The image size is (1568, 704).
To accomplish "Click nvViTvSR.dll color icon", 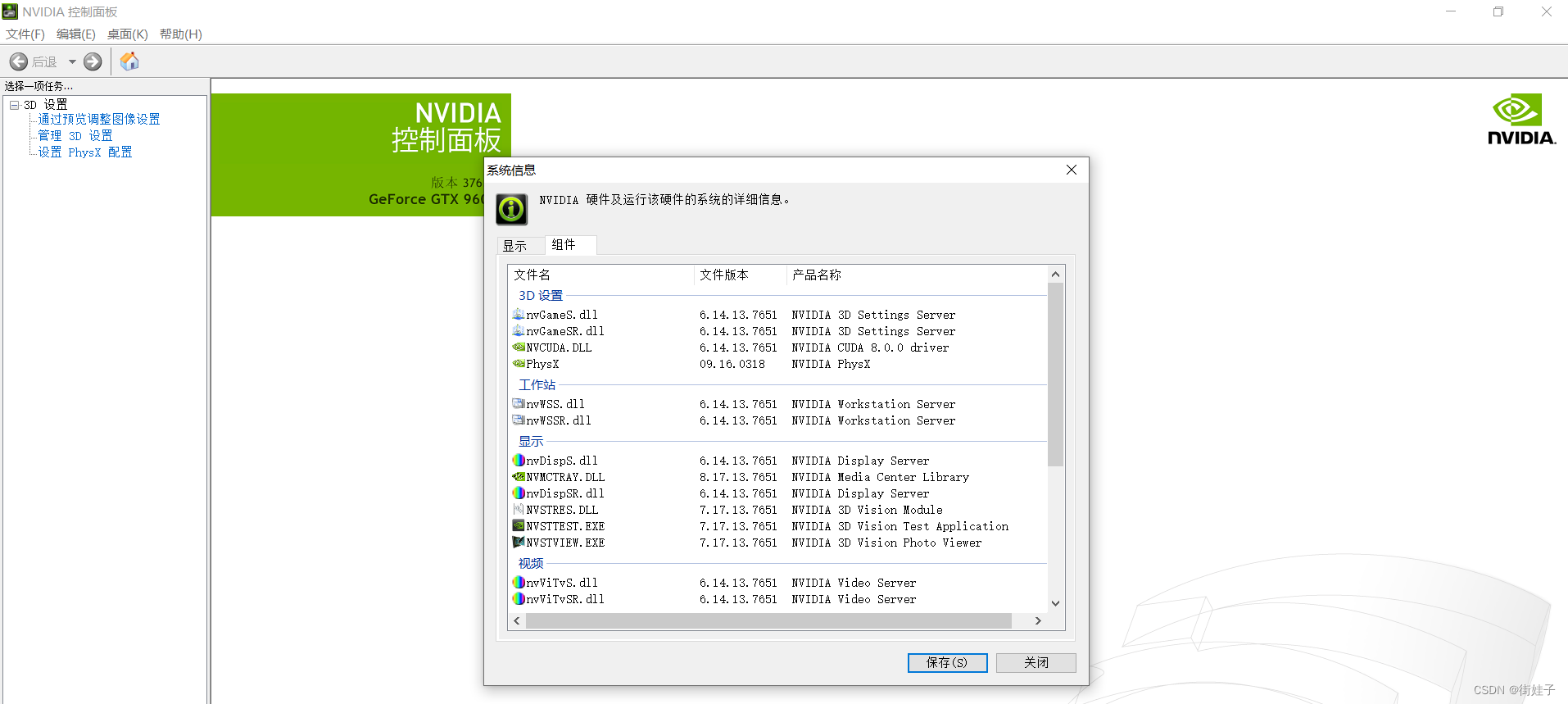I will (x=519, y=599).
